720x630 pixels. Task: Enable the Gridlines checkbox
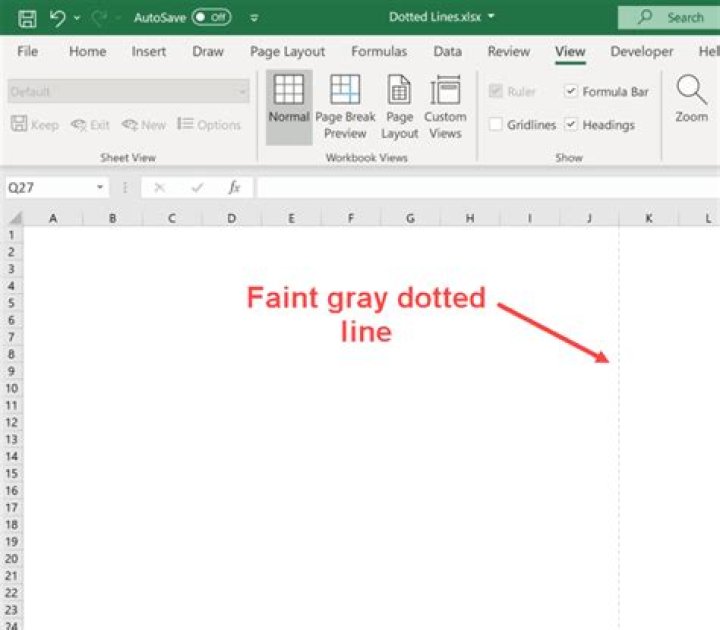click(495, 124)
